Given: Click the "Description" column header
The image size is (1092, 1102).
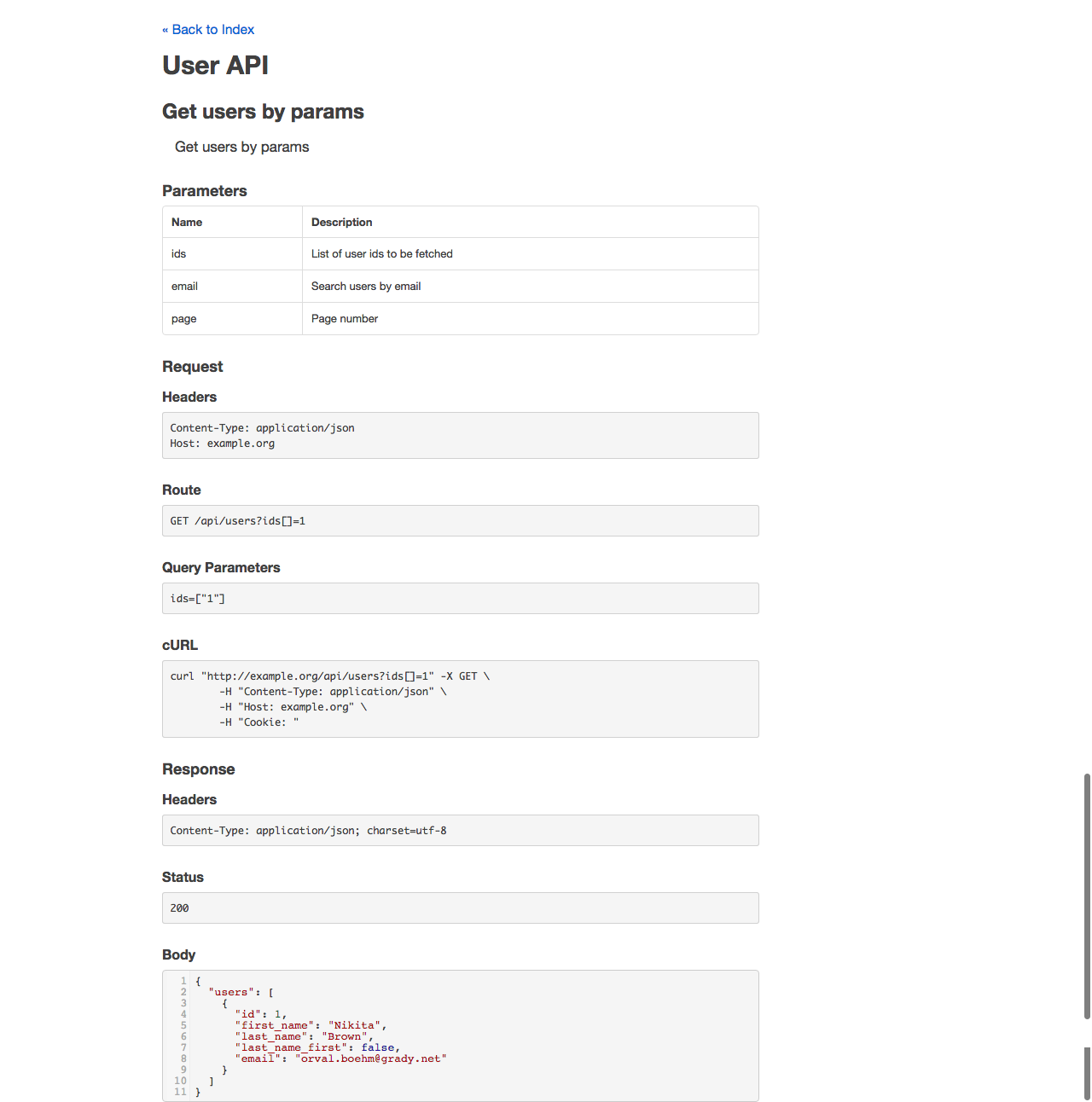Looking at the screenshot, I should 531,222.
